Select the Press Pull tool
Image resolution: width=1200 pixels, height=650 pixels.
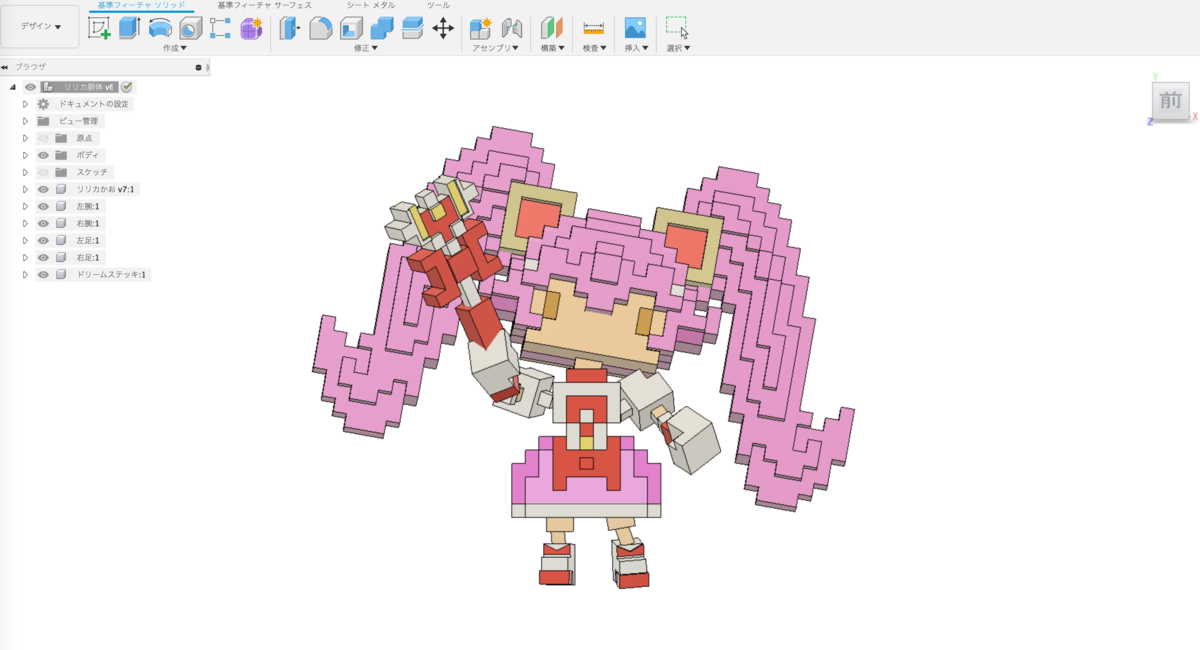coord(289,28)
